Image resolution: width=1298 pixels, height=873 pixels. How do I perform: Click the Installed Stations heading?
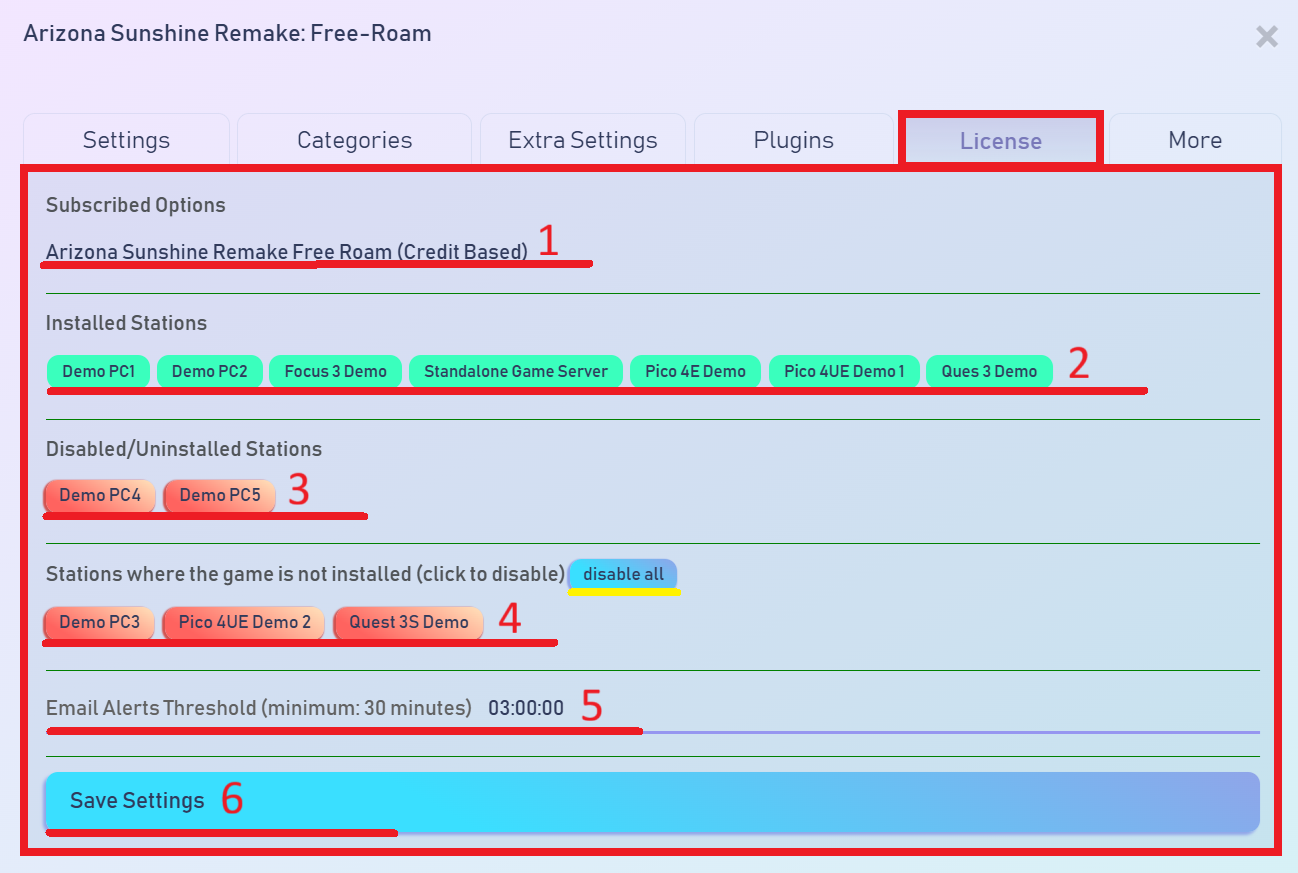(x=126, y=323)
